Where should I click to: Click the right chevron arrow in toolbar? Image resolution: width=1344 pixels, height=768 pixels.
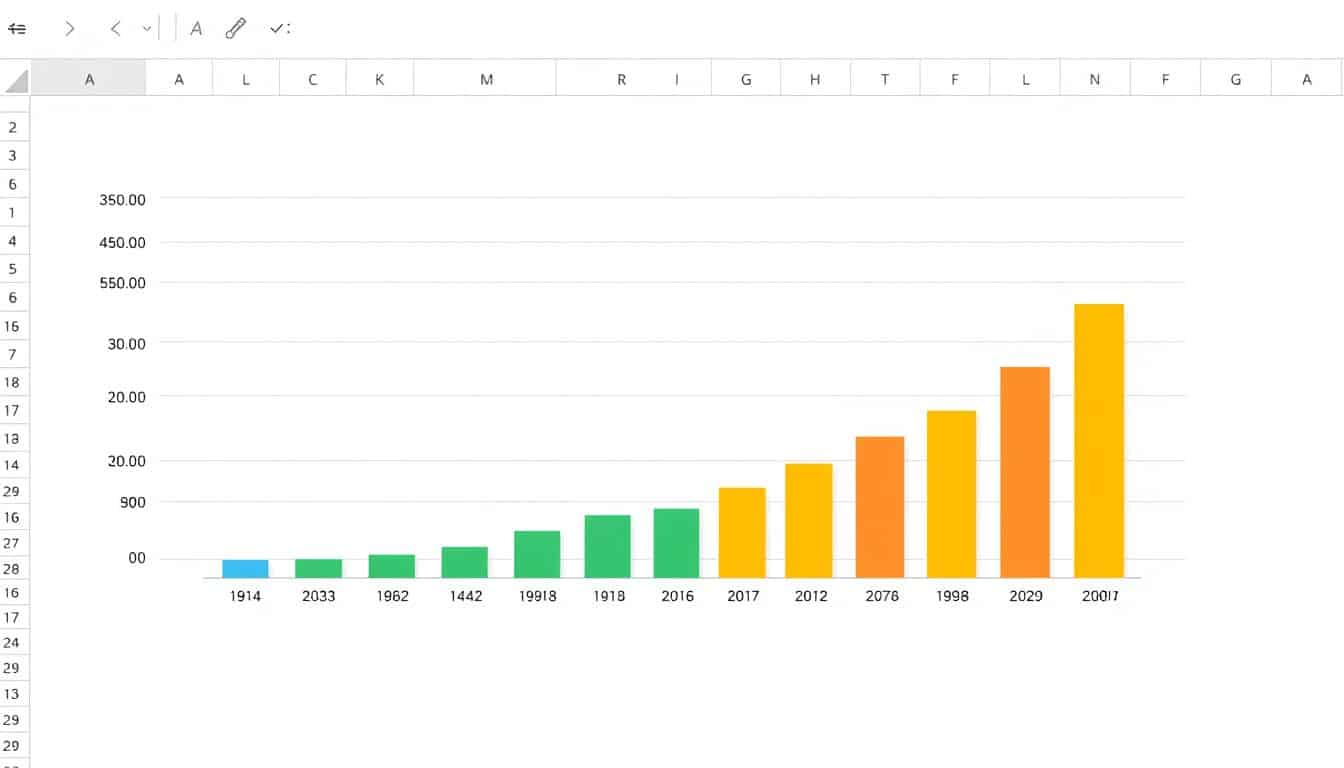[x=69, y=29]
